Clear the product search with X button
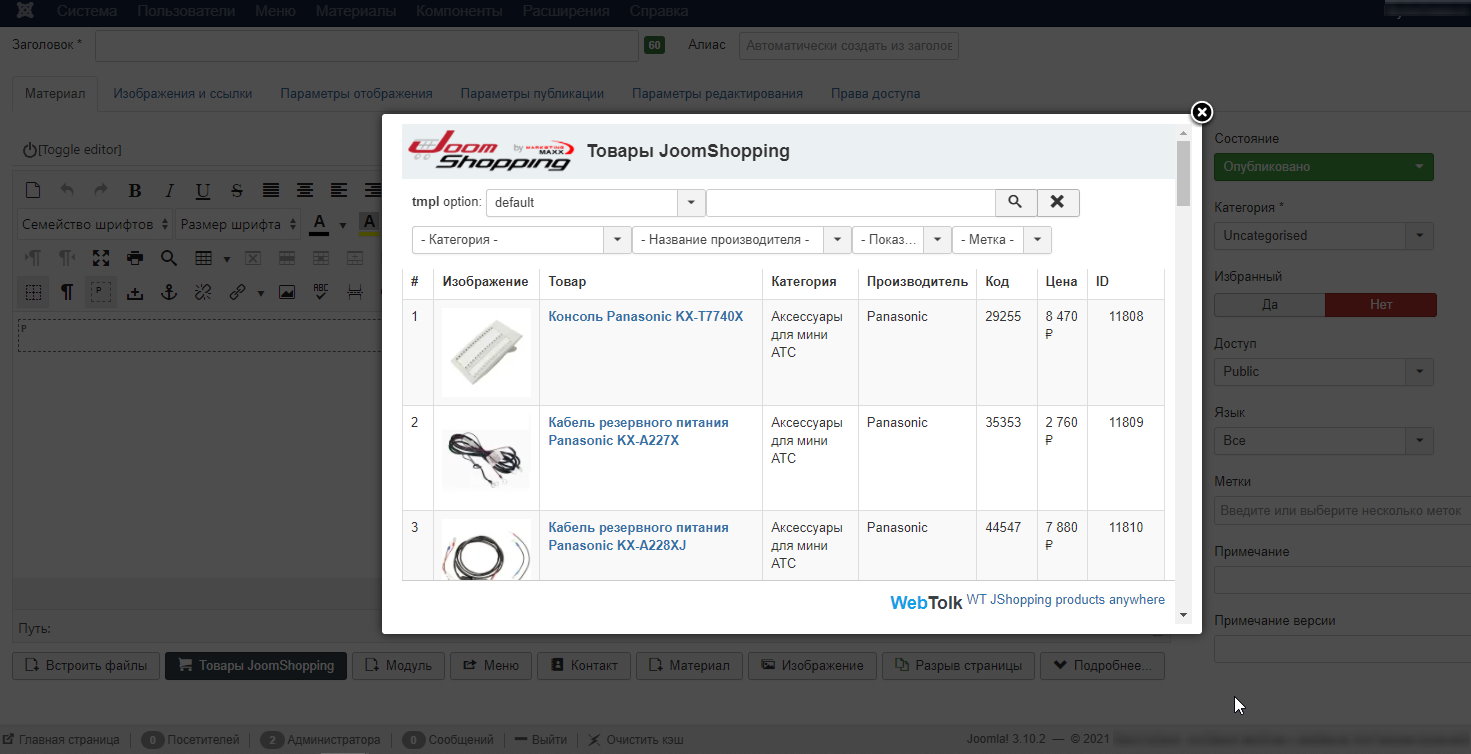 point(1058,202)
